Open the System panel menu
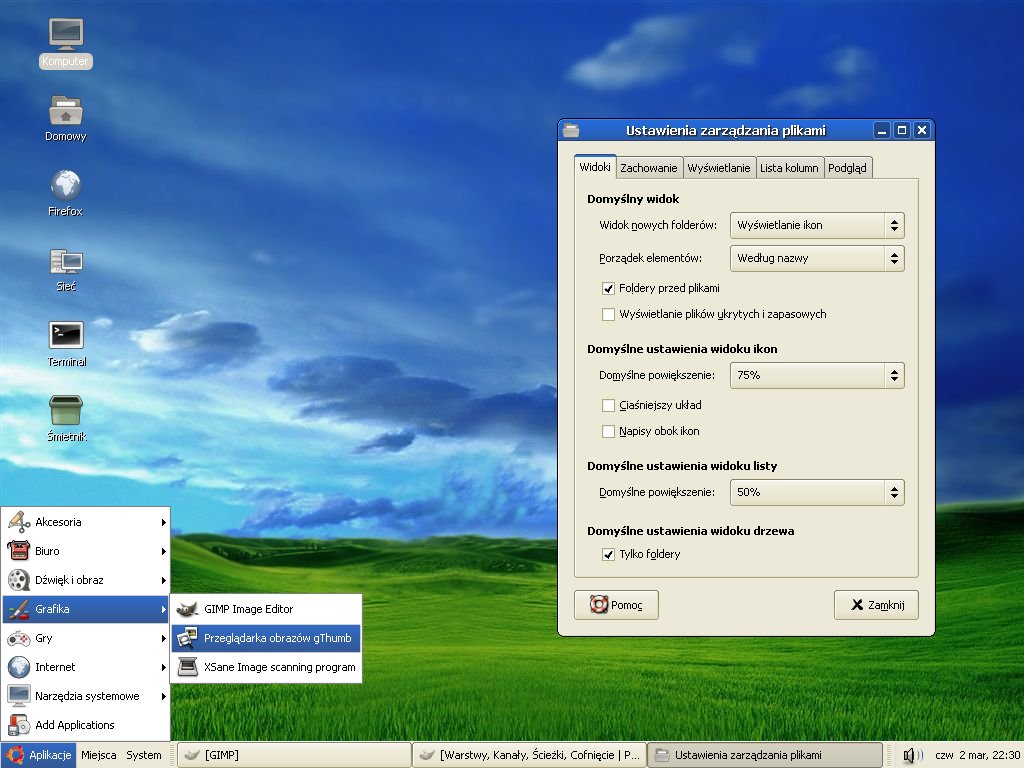 pyautogui.click(x=144, y=755)
